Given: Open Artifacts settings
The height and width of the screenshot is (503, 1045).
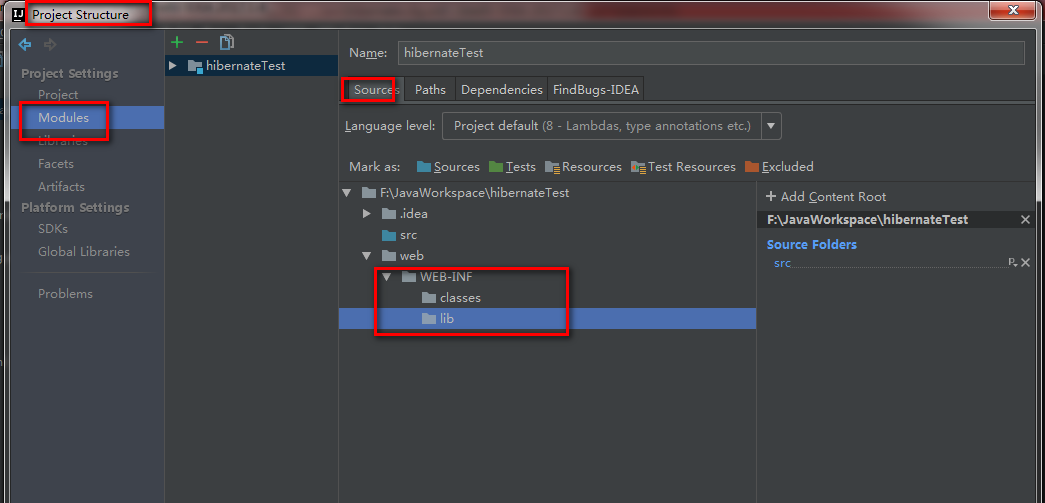Looking at the screenshot, I should tap(61, 187).
